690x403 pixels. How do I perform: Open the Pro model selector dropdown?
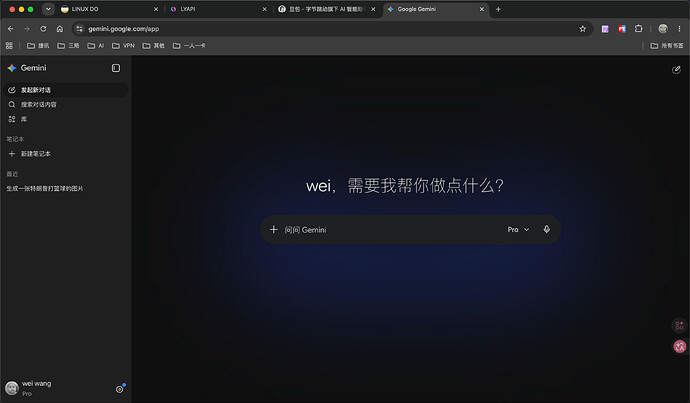click(518, 230)
